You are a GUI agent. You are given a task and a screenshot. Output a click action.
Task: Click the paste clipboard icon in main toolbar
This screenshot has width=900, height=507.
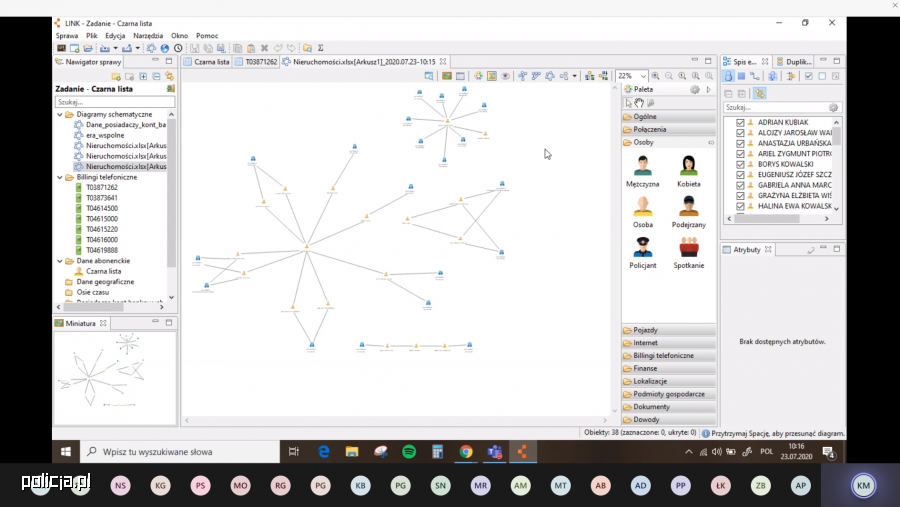(250, 48)
